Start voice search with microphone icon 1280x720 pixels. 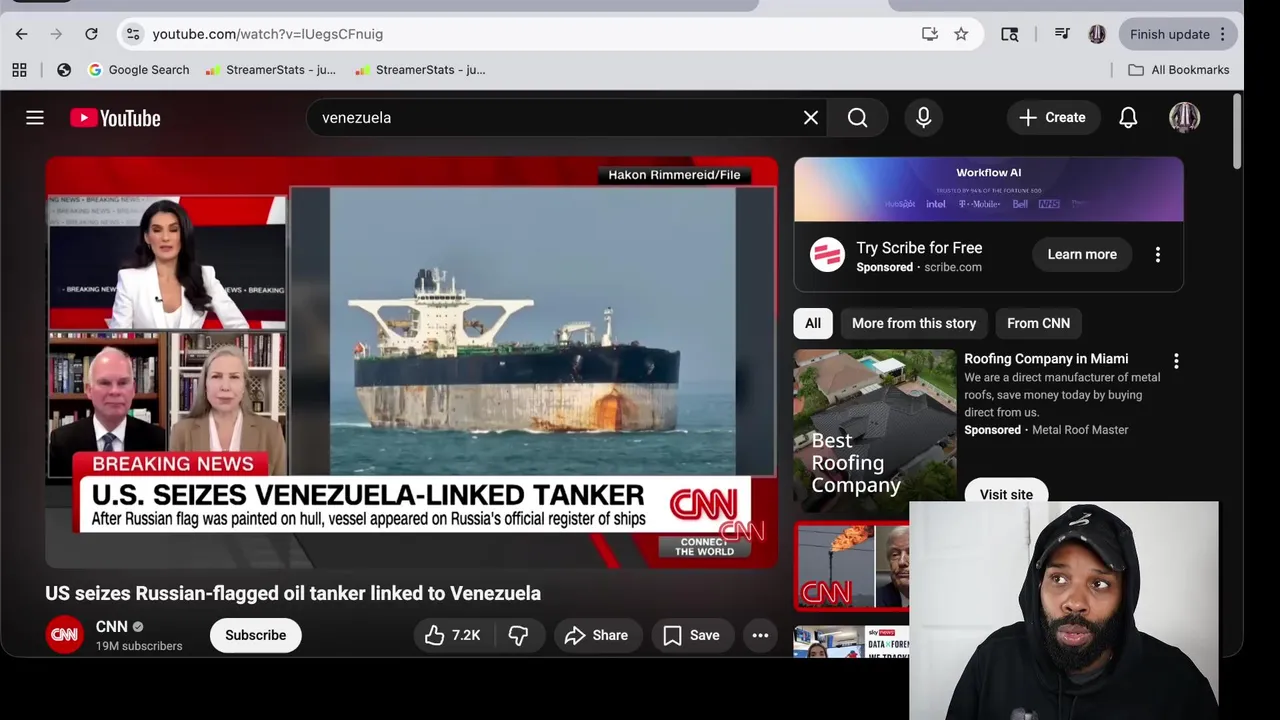click(924, 118)
